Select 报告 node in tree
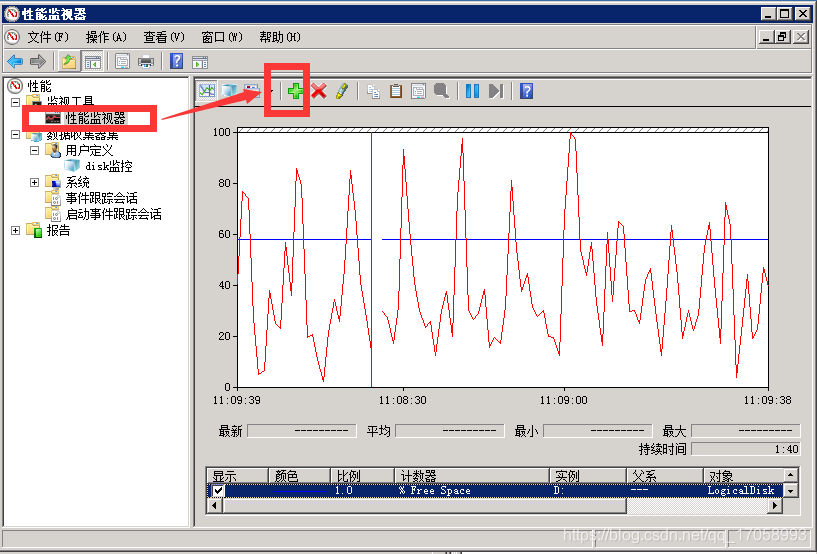 tap(58, 230)
